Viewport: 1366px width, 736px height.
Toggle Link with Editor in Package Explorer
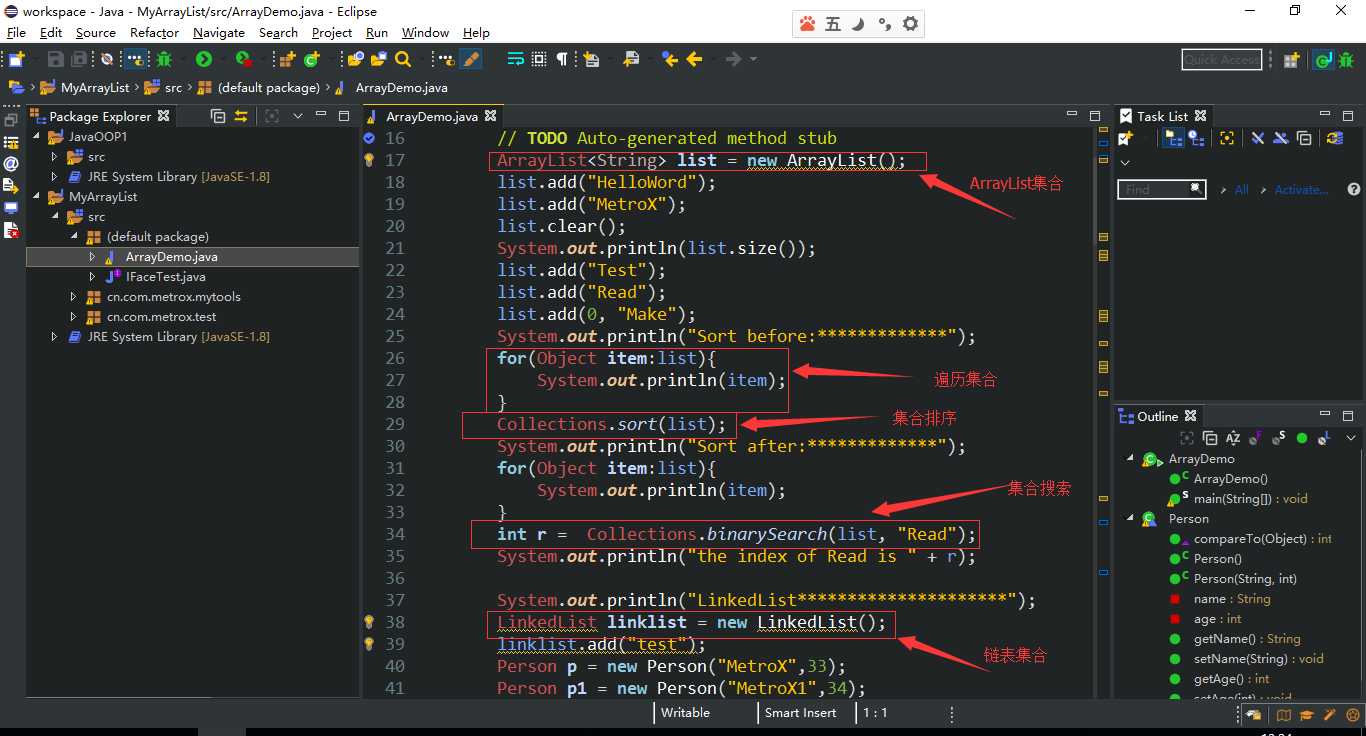[241, 116]
